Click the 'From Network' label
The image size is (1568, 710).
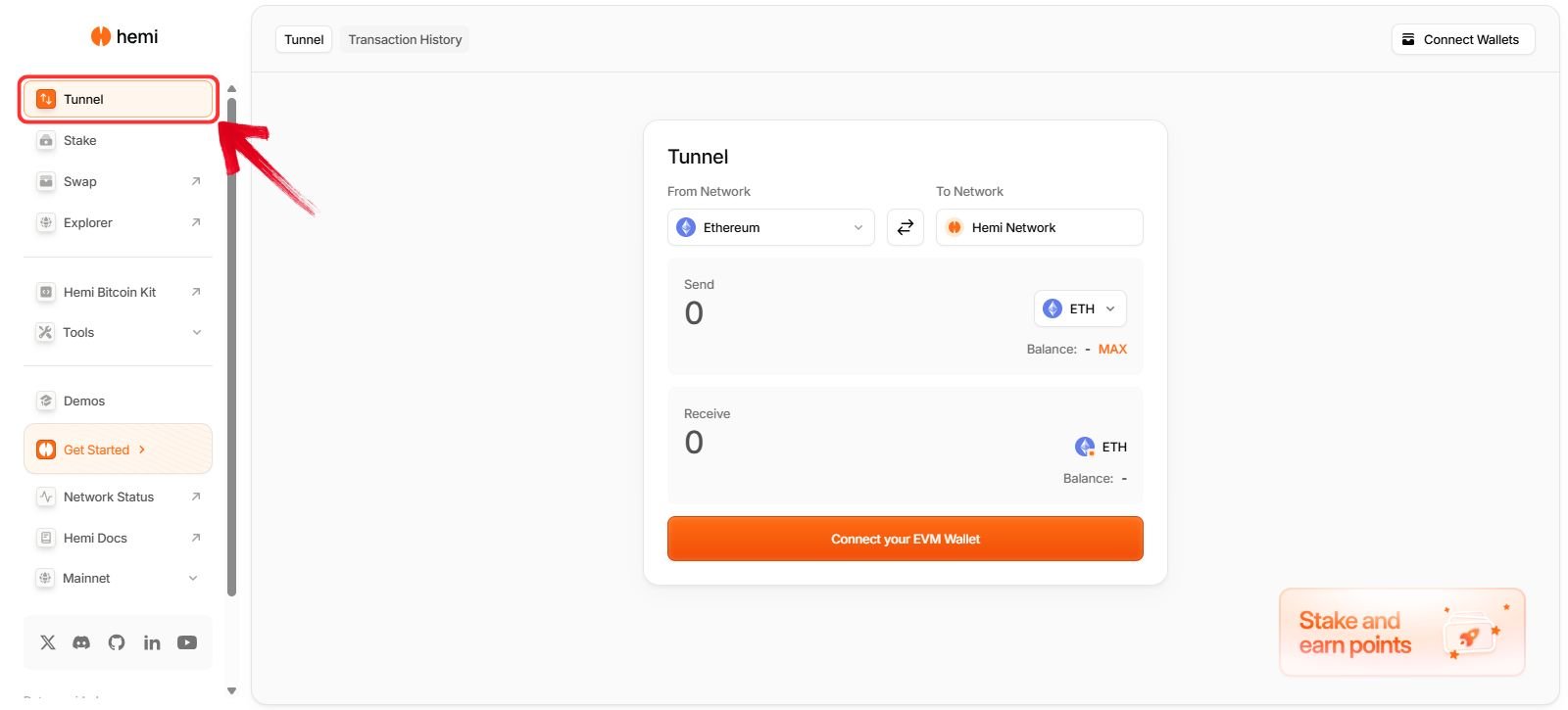709,191
